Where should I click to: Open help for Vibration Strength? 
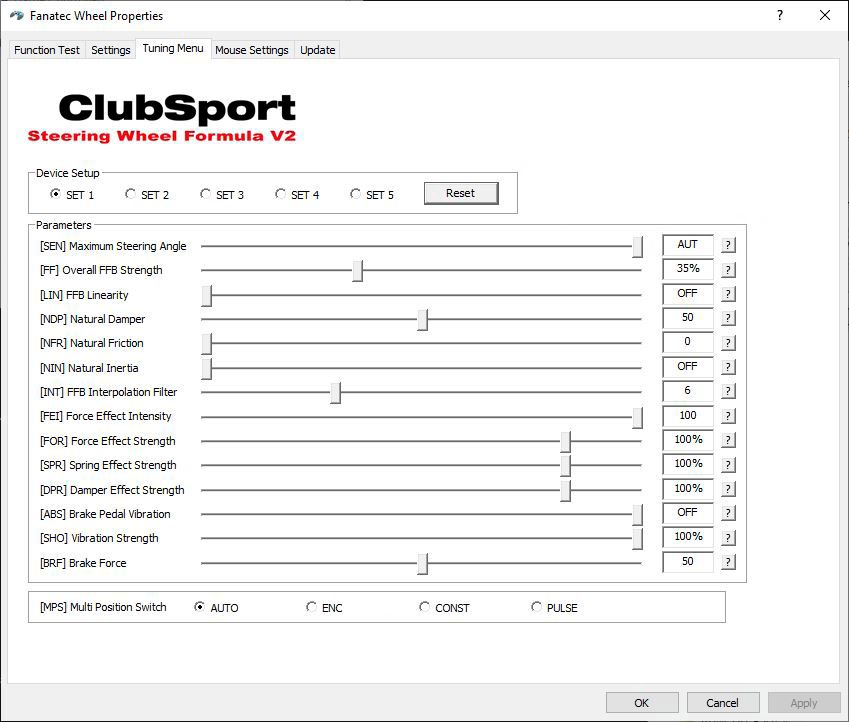[x=728, y=538]
